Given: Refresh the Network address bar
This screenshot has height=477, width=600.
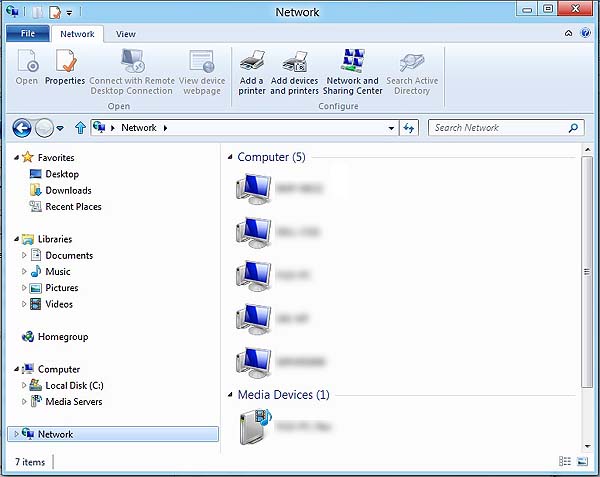Looking at the screenshot, I should 408,128.
